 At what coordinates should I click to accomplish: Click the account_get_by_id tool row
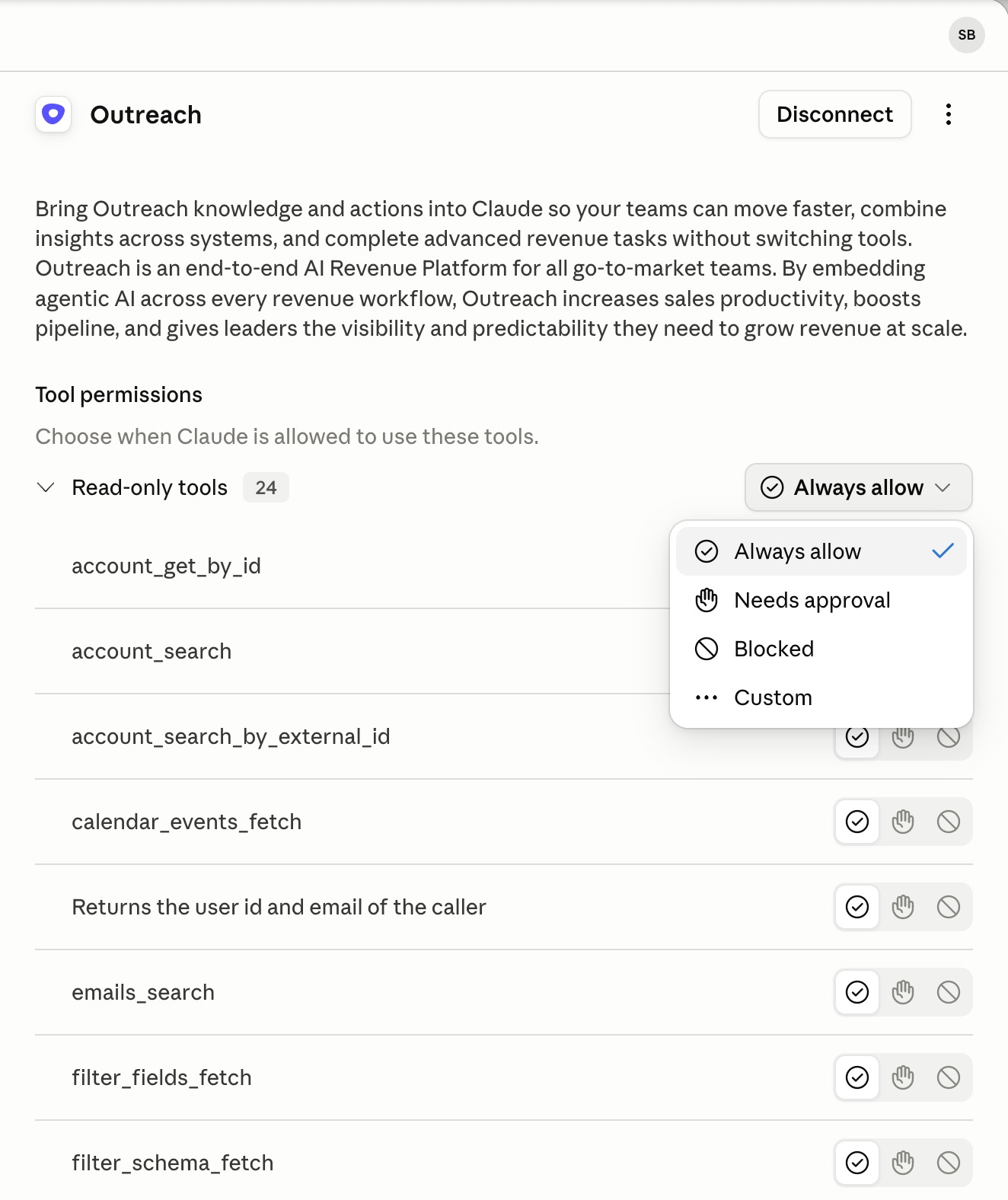click(x=352, y=566)
